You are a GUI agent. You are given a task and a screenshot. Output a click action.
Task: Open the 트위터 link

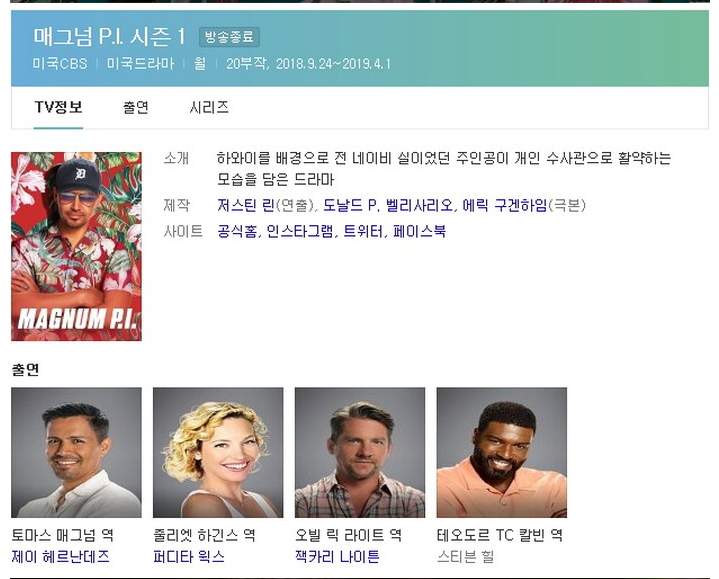click(363, 231)
